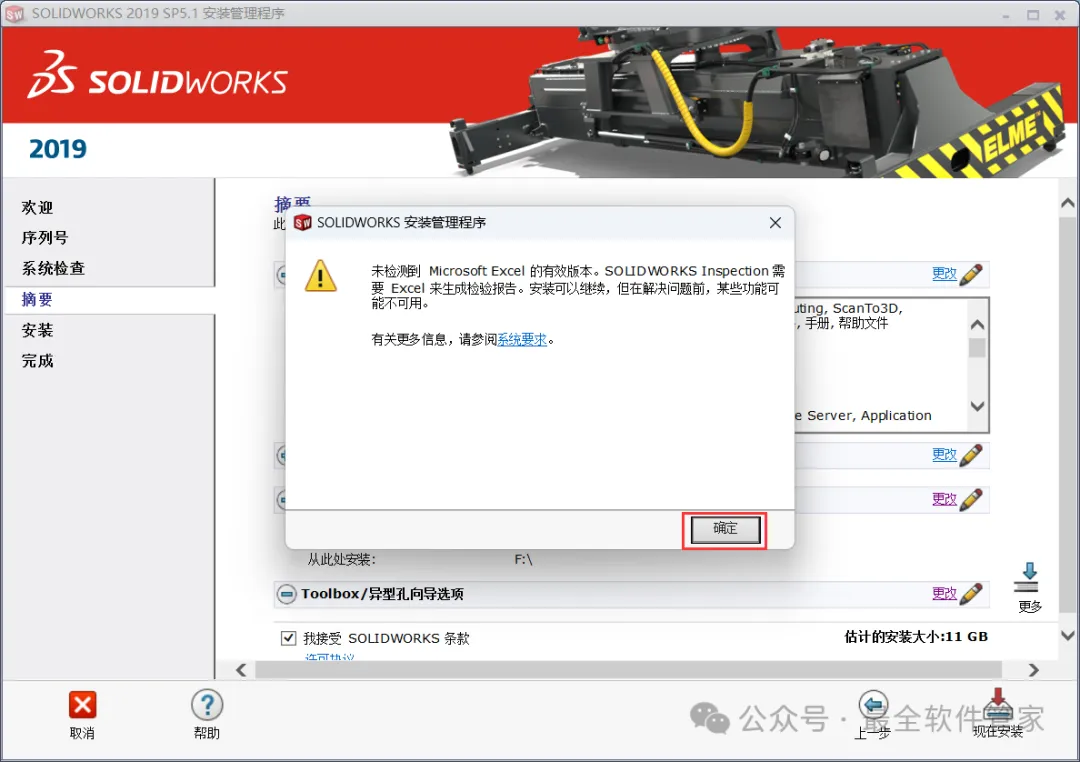1080x762 pixels.
Task: Select 摘要 step in the sidebar
Action: (x=37, y=299)
